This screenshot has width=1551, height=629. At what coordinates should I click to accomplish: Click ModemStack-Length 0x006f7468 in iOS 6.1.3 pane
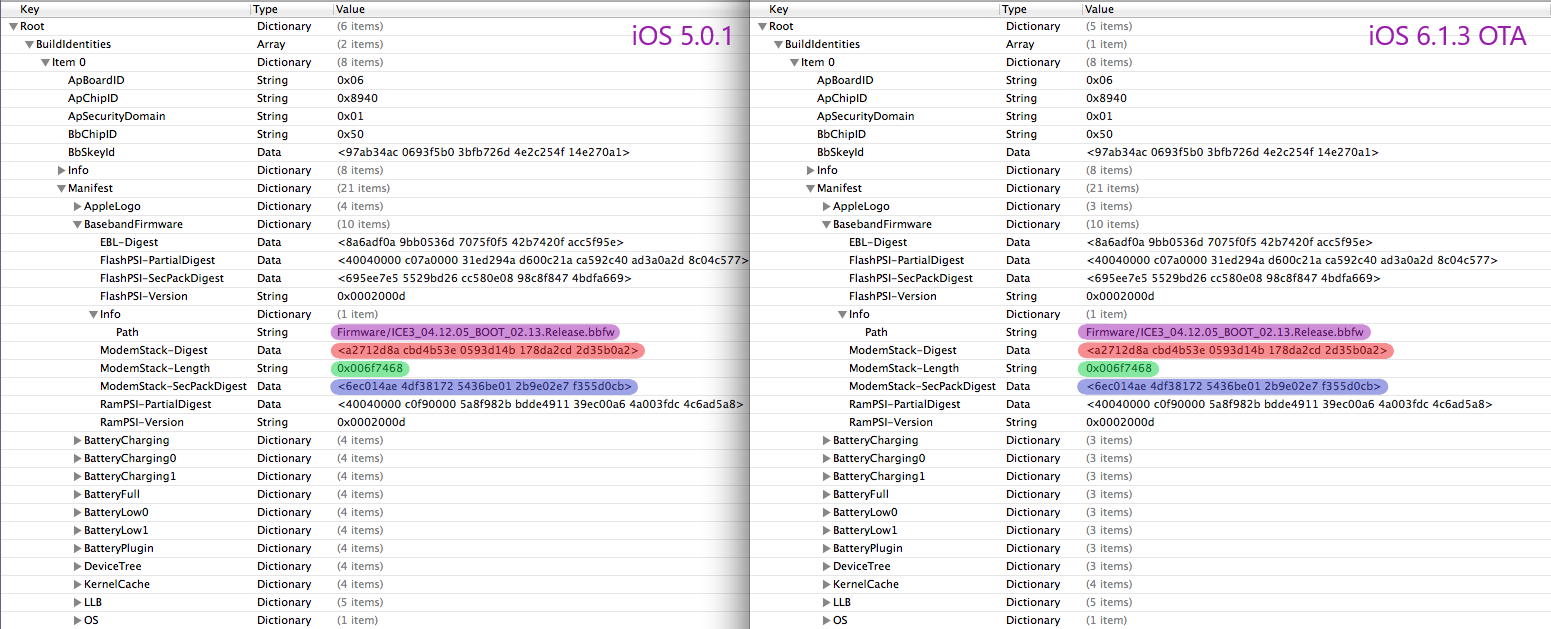(x=1119, y=368)
